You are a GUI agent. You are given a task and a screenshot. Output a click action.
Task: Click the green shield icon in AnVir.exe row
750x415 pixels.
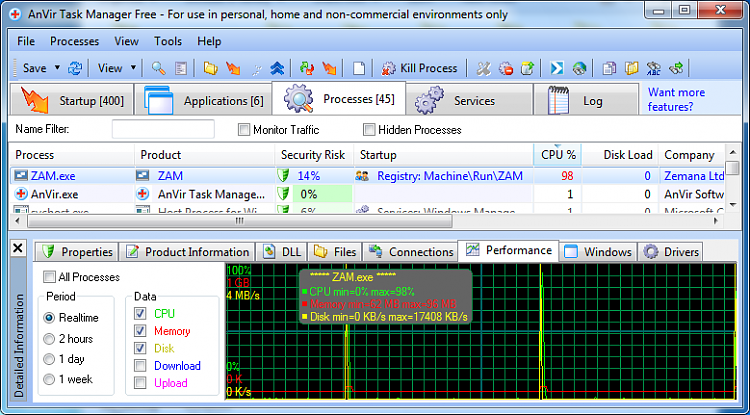point(283,194)
